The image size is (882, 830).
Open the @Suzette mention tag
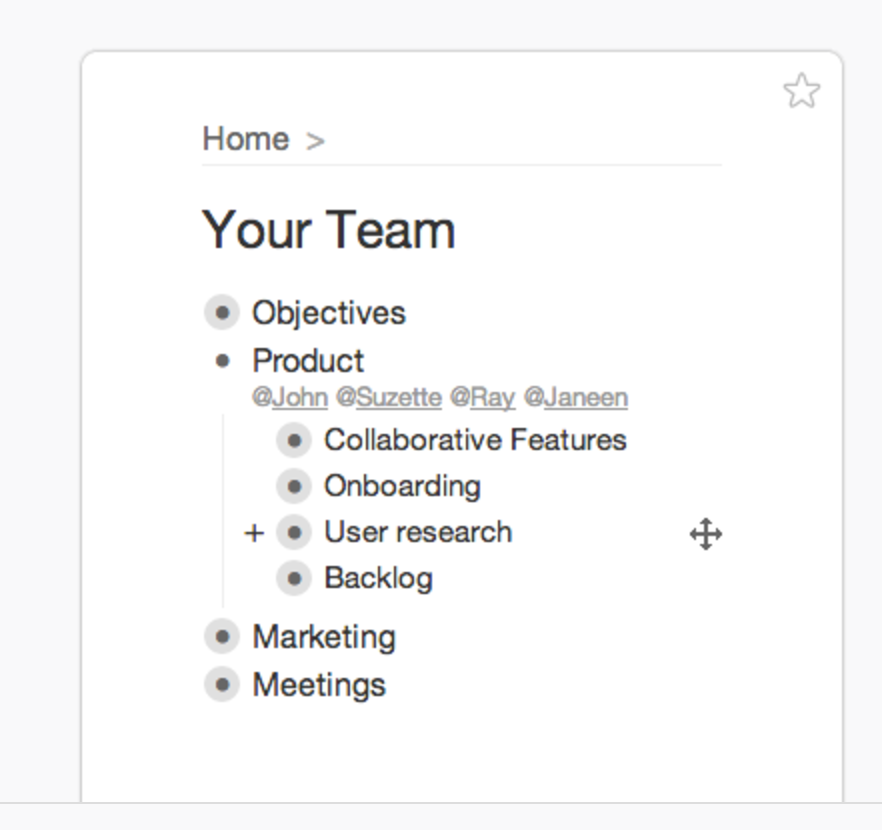point(389,398)
